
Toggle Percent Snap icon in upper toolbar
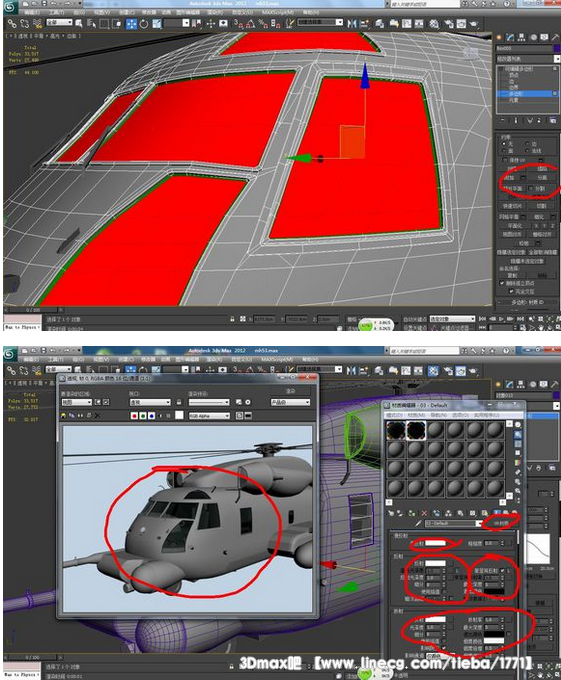263,23
